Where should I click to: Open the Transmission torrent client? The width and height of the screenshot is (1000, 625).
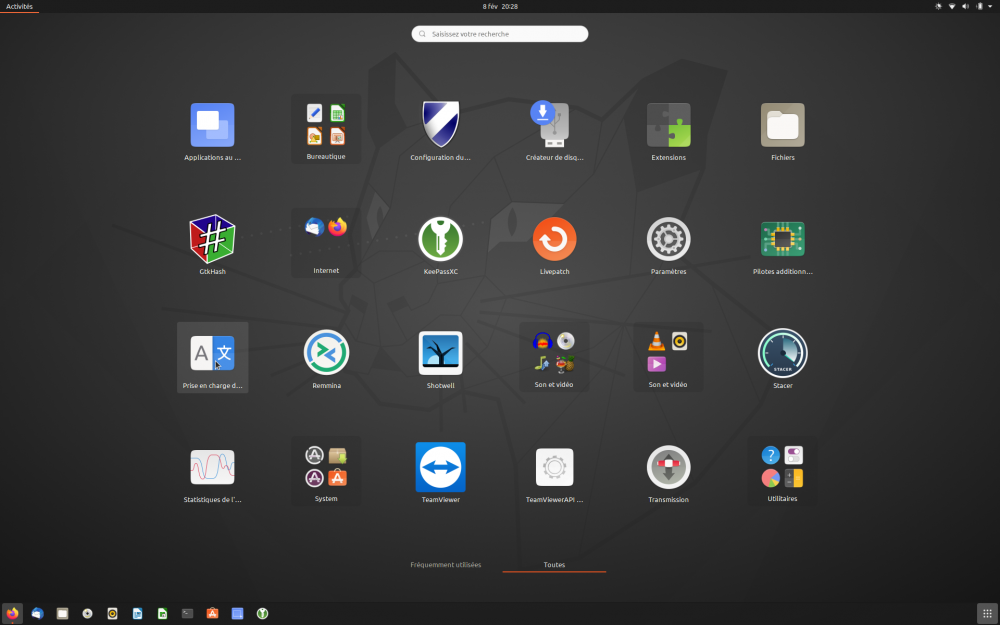(668, 467)
